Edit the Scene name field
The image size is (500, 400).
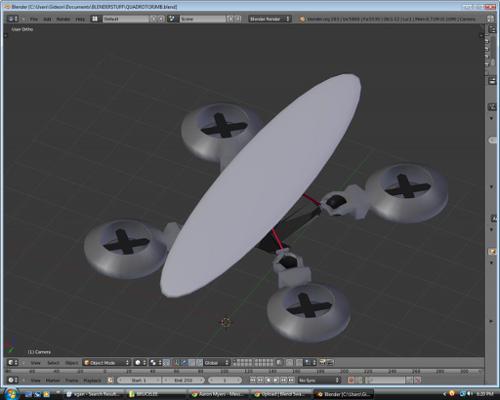click(203, 19)
